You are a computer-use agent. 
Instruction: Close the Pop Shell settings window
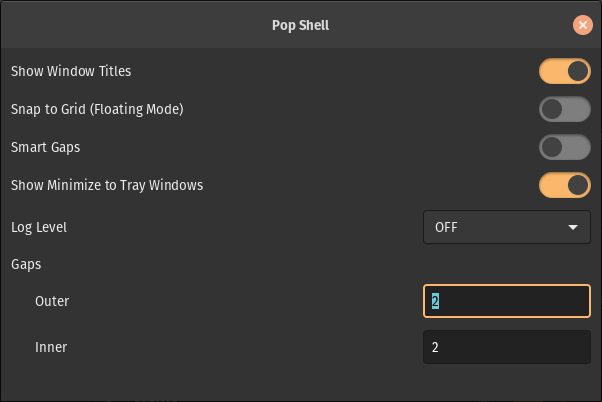point(582,25)
